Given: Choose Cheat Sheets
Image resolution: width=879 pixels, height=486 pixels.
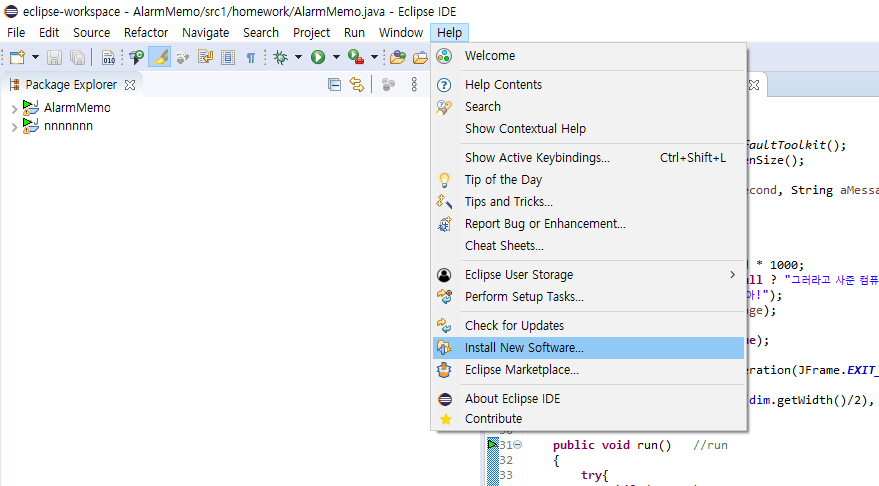Looking at the screenshot, I should coord(589,246).
